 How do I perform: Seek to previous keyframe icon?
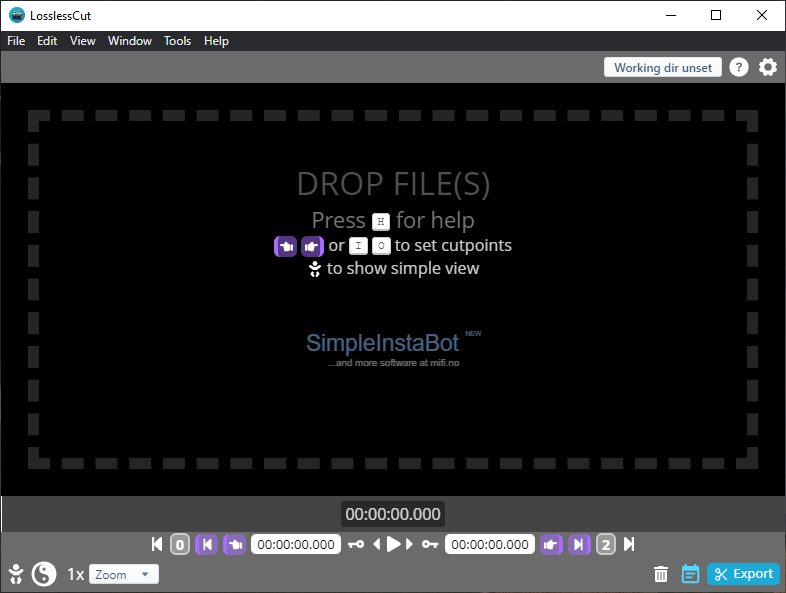[356, 544]
